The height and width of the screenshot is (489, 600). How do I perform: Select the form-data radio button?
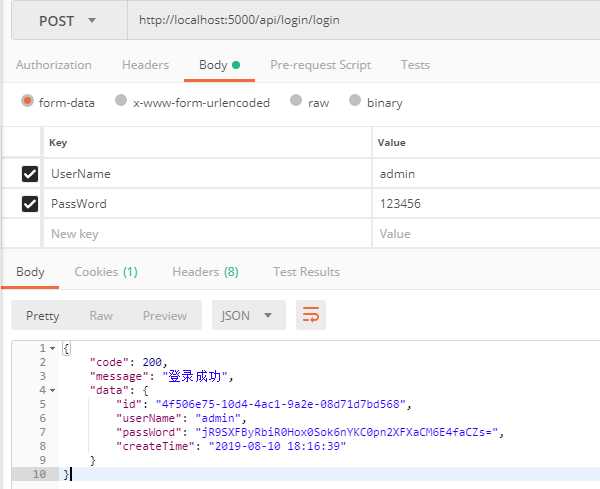28,101
